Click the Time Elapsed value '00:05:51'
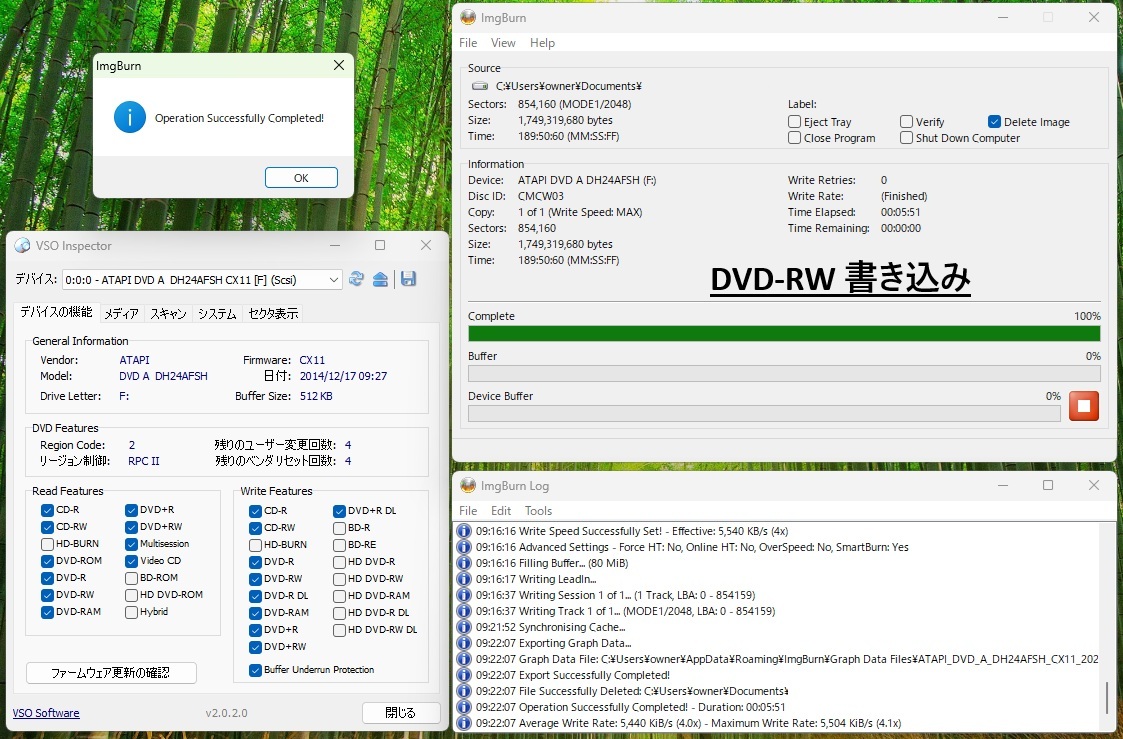 (x=900, y=212)
